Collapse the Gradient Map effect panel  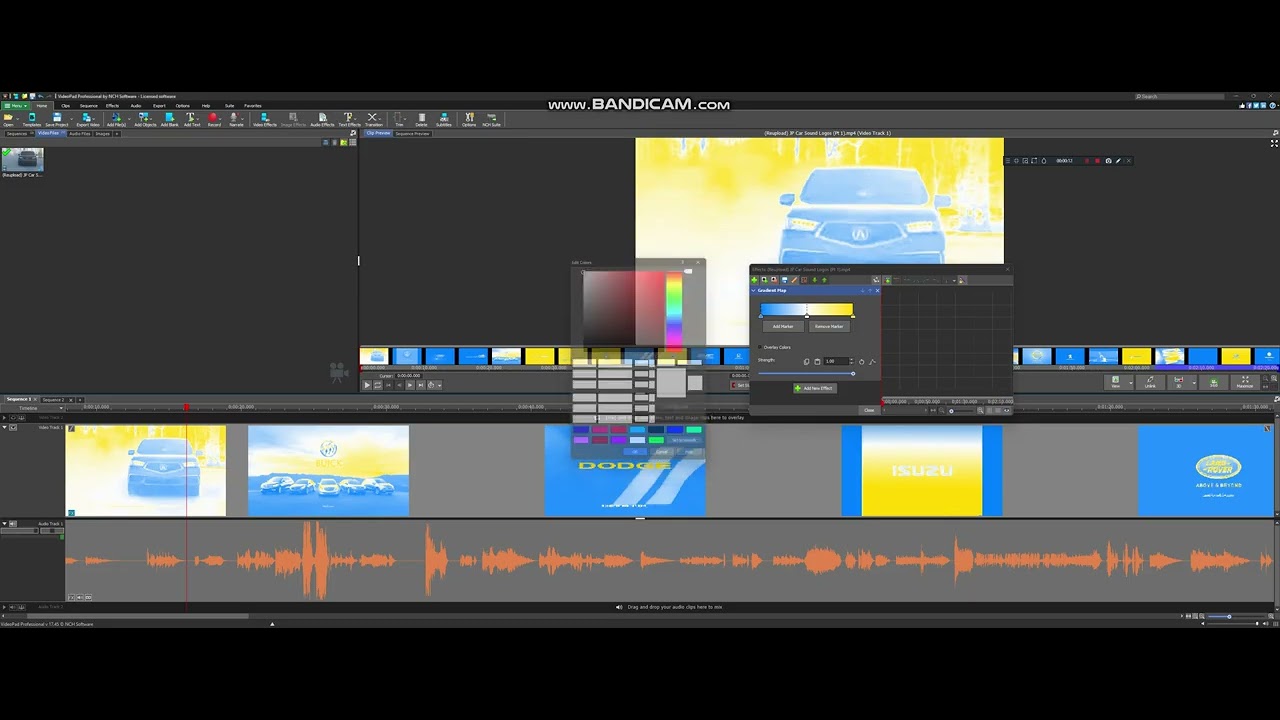tap(753, 290)
